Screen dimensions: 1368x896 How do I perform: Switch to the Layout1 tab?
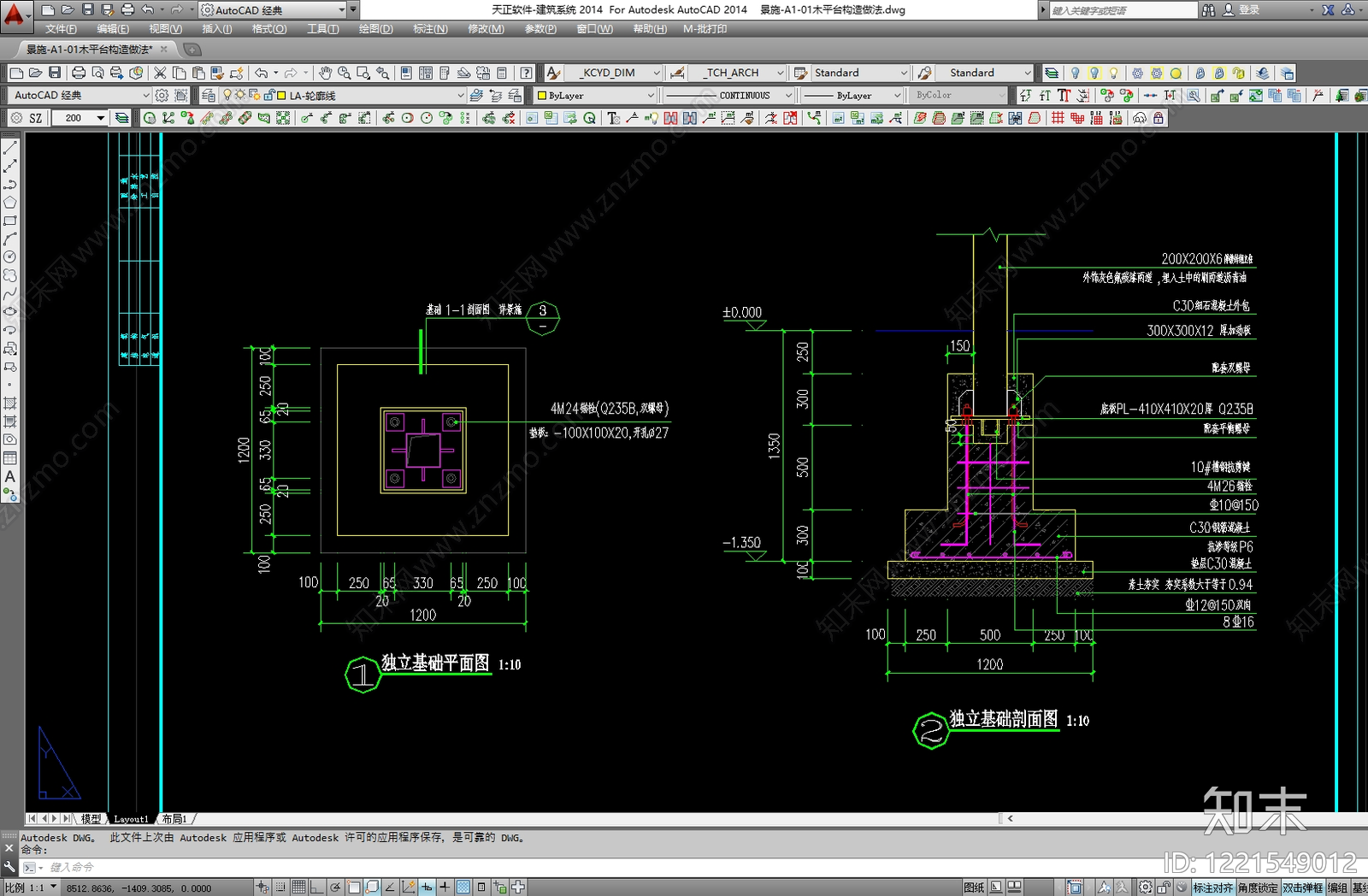pyautogui.click(x=131, y=818)
